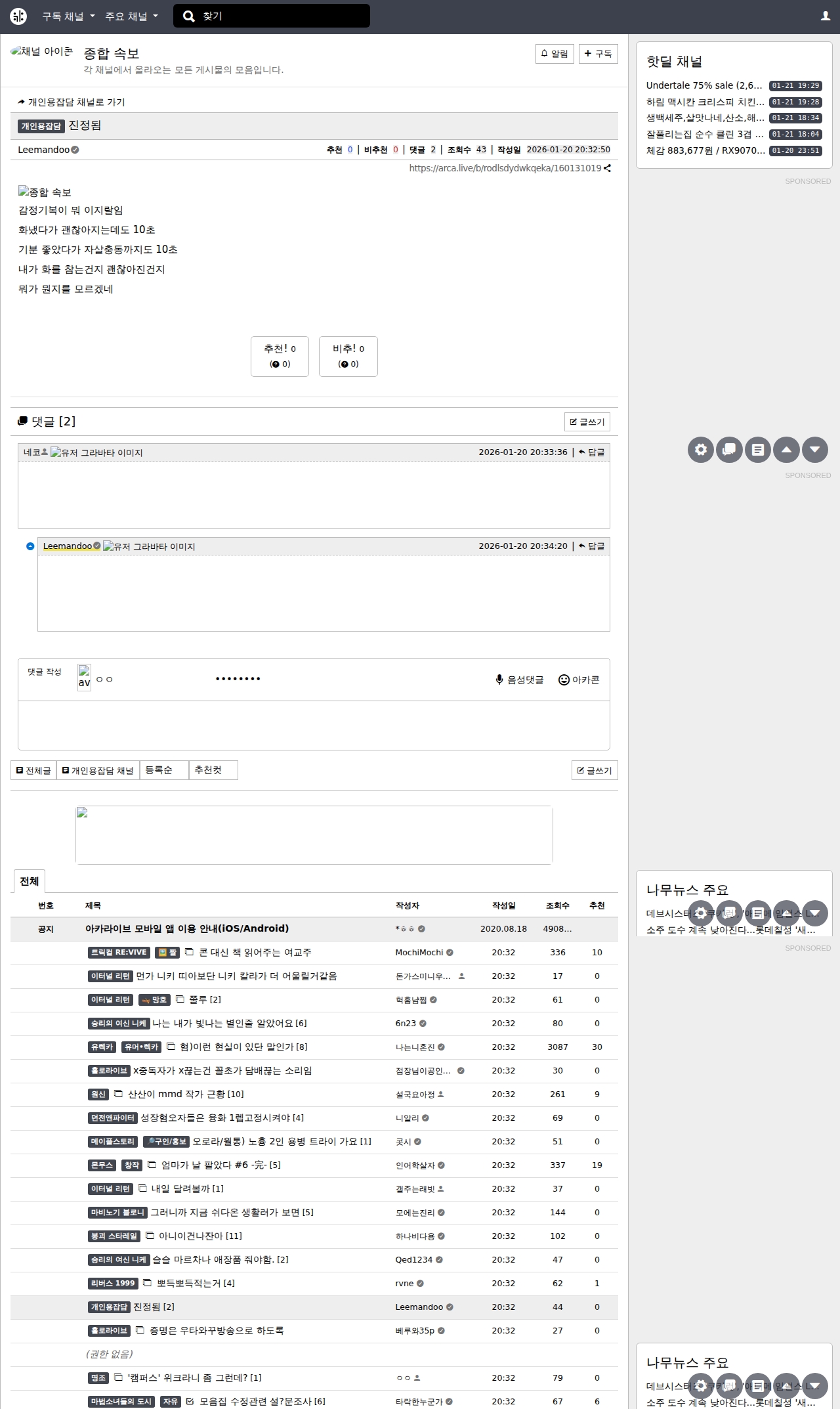Click the 음성댓글 voice comment button
This screenshot has height=1409, width=840.
pos(520,680)
